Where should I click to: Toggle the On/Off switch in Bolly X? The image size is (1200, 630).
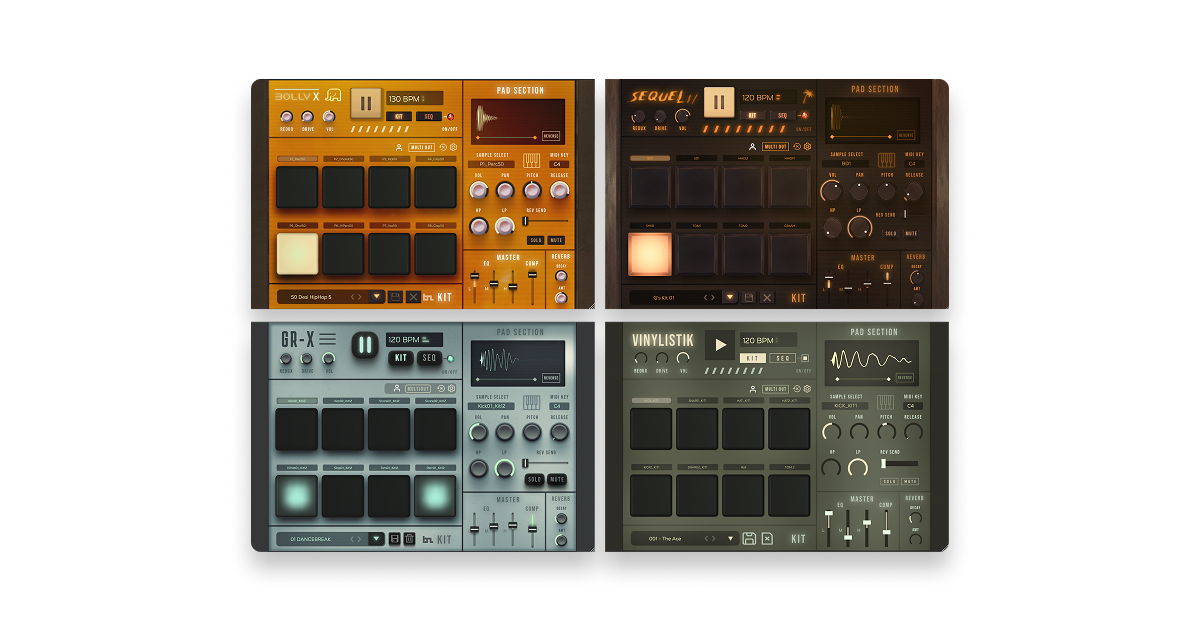click(449, 117)
